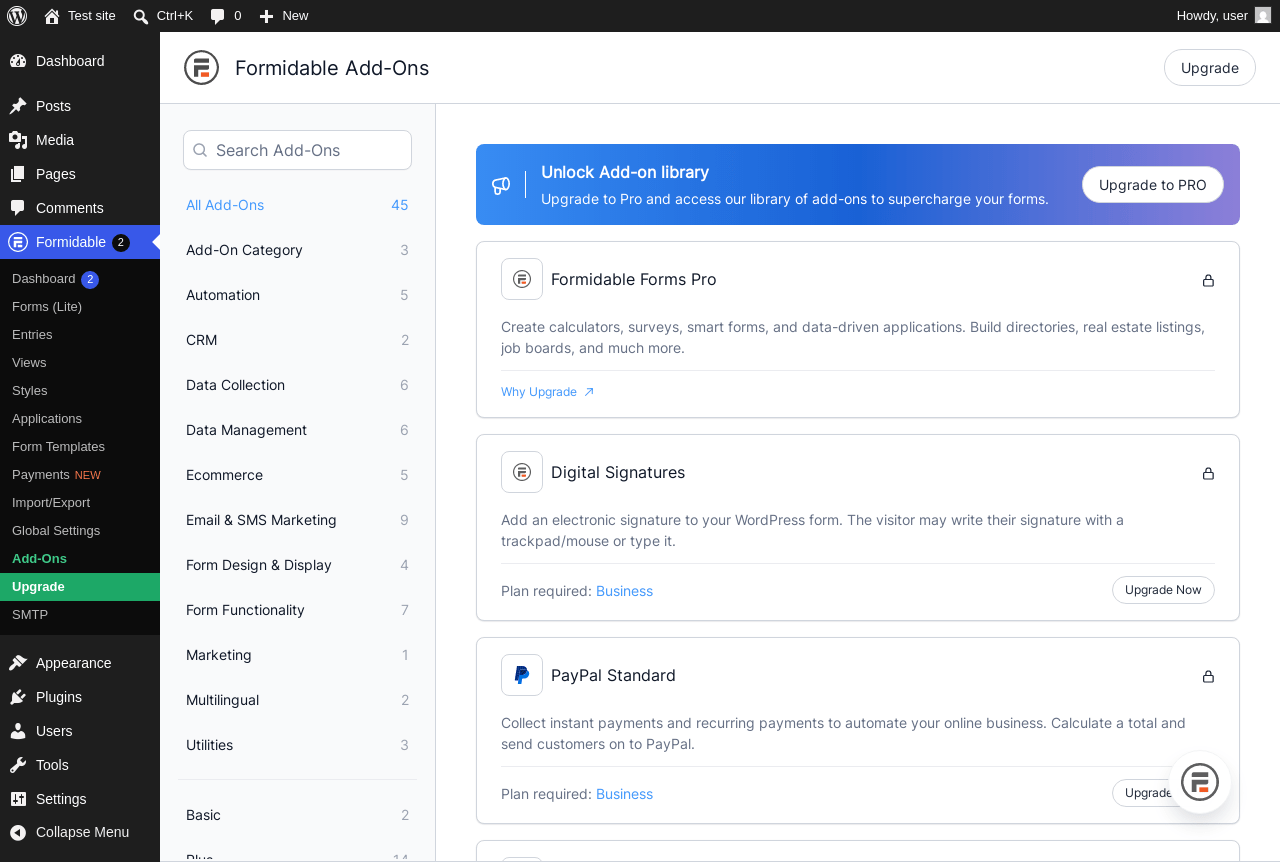Click lock icon on Formidable Forms Pro card

click(1208, 280)
